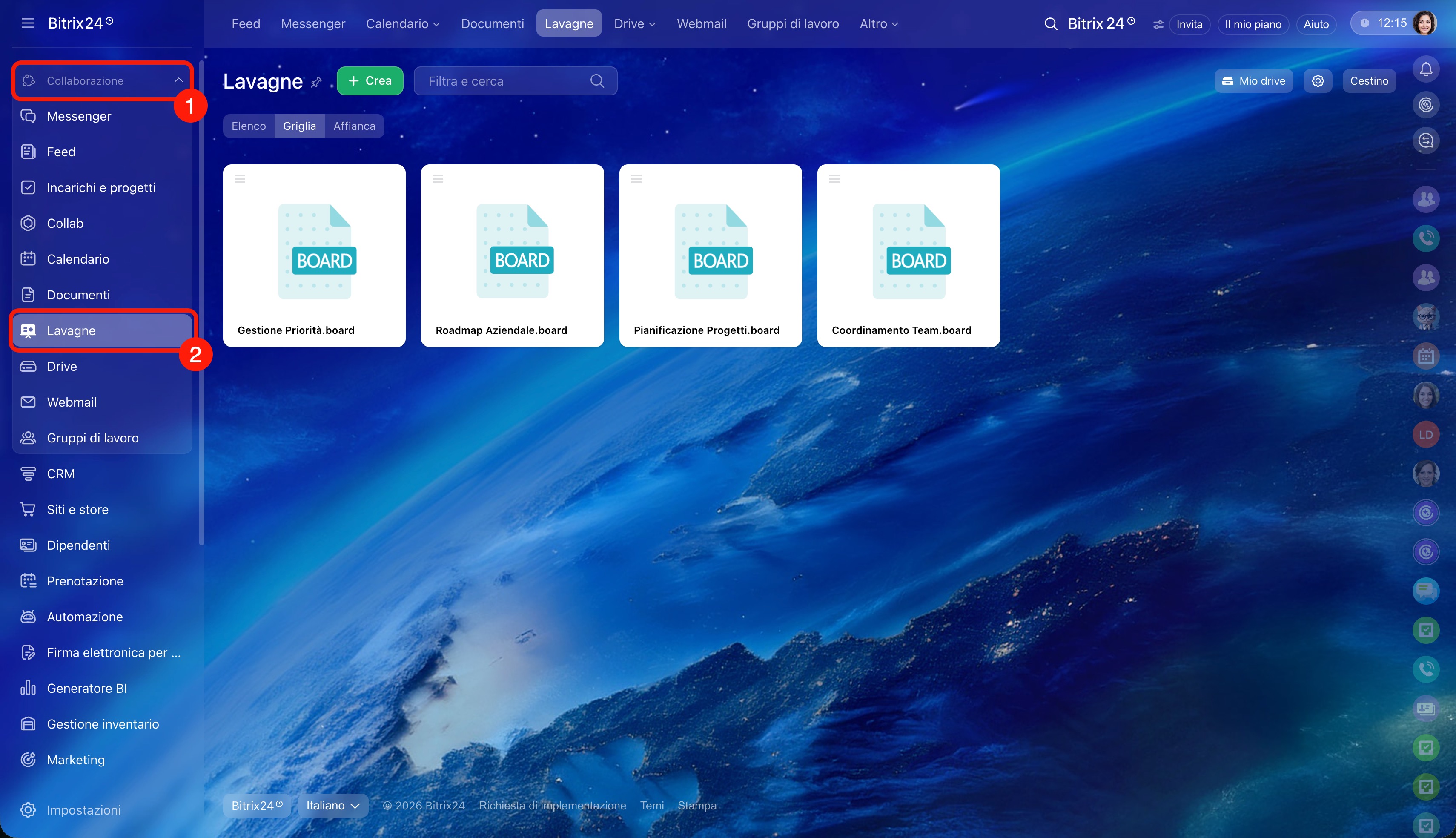This screenshot has height=838, width=1456.
Task: Open Documenti in the left sidebar
Action: [103, 295]
